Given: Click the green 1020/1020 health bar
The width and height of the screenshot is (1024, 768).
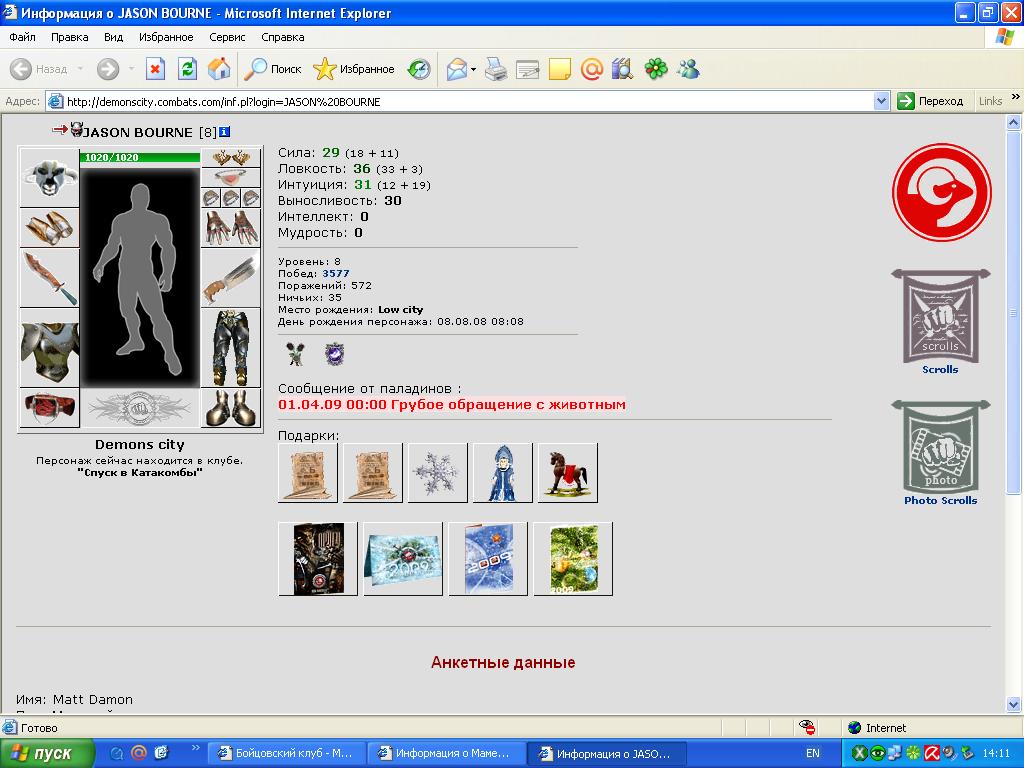Looking at the screenshot, I should pyautogui.click(x=140, y=157).
